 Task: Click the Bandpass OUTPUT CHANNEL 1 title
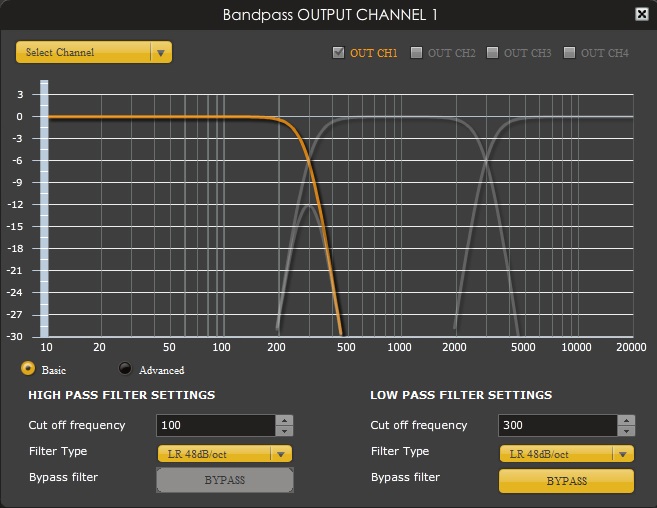click(330, 15)
